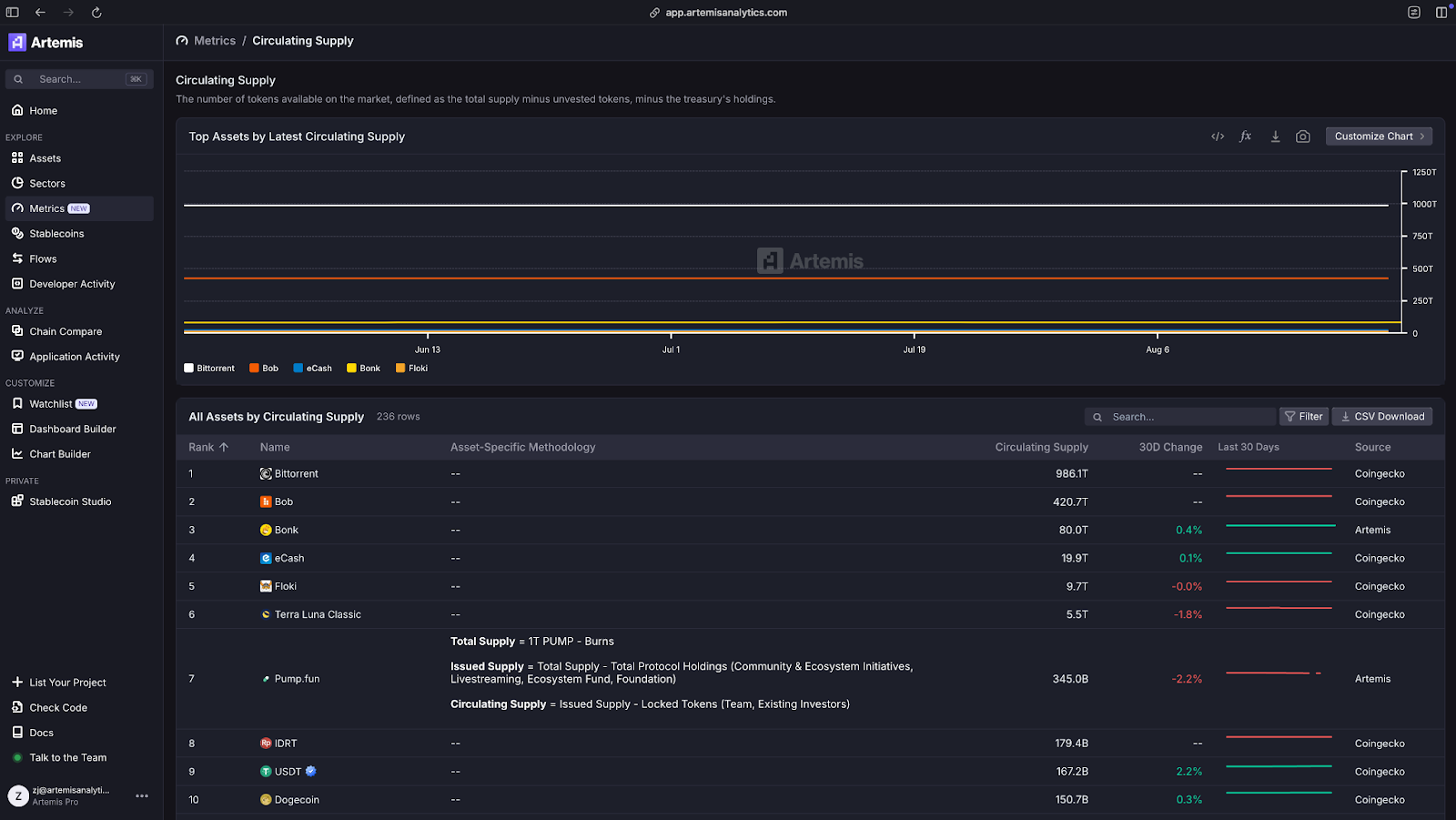
Task: Toggle the Bob series in chart legend
Action: (x=264, y=369)
